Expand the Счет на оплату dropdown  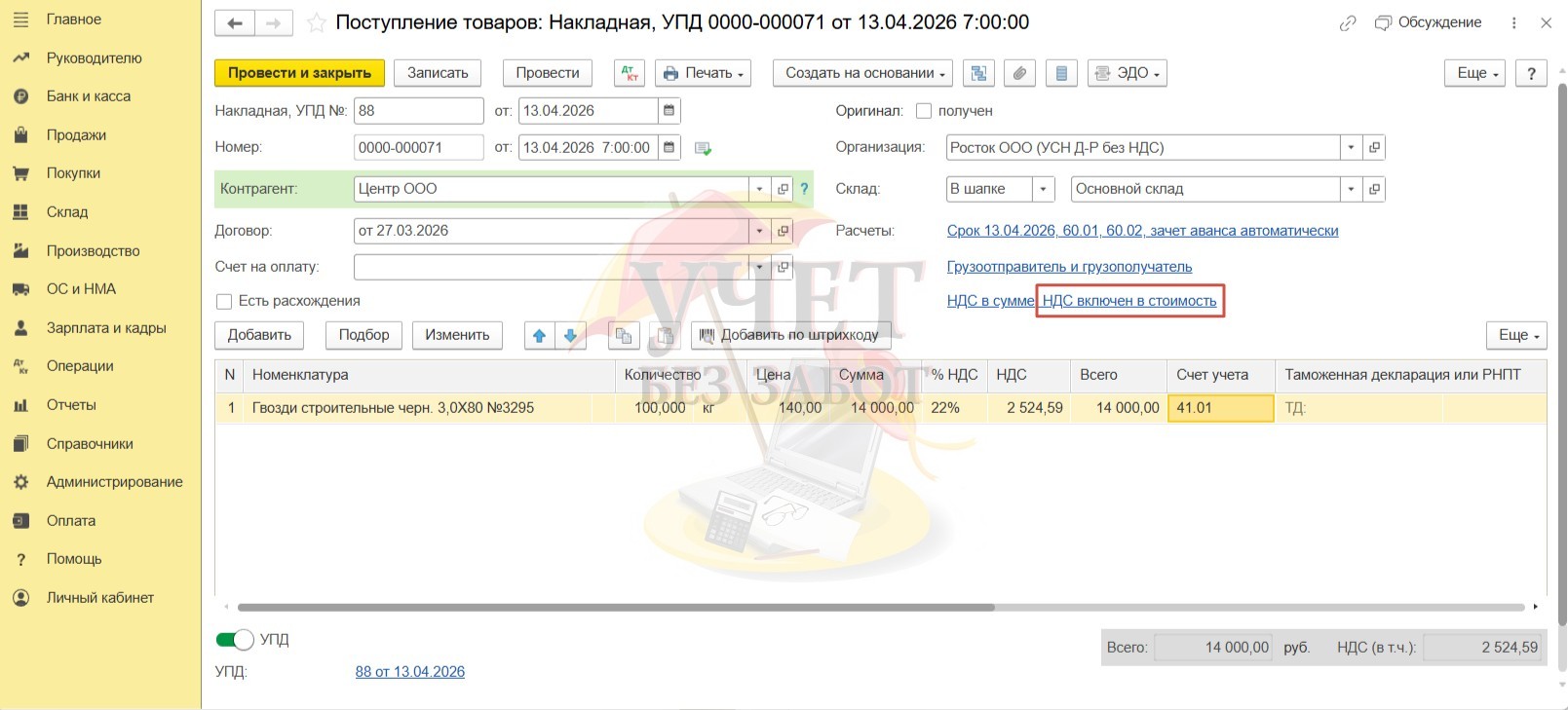click(759, 267)
